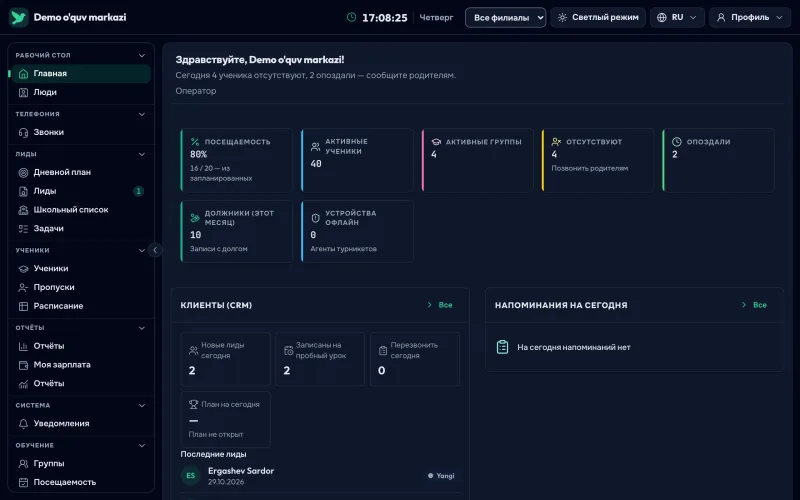The height and width of the screenshot is (500, 800).
Task: Click the calendar-check icon beside Посещаемость
Action: tap(23, 482)
